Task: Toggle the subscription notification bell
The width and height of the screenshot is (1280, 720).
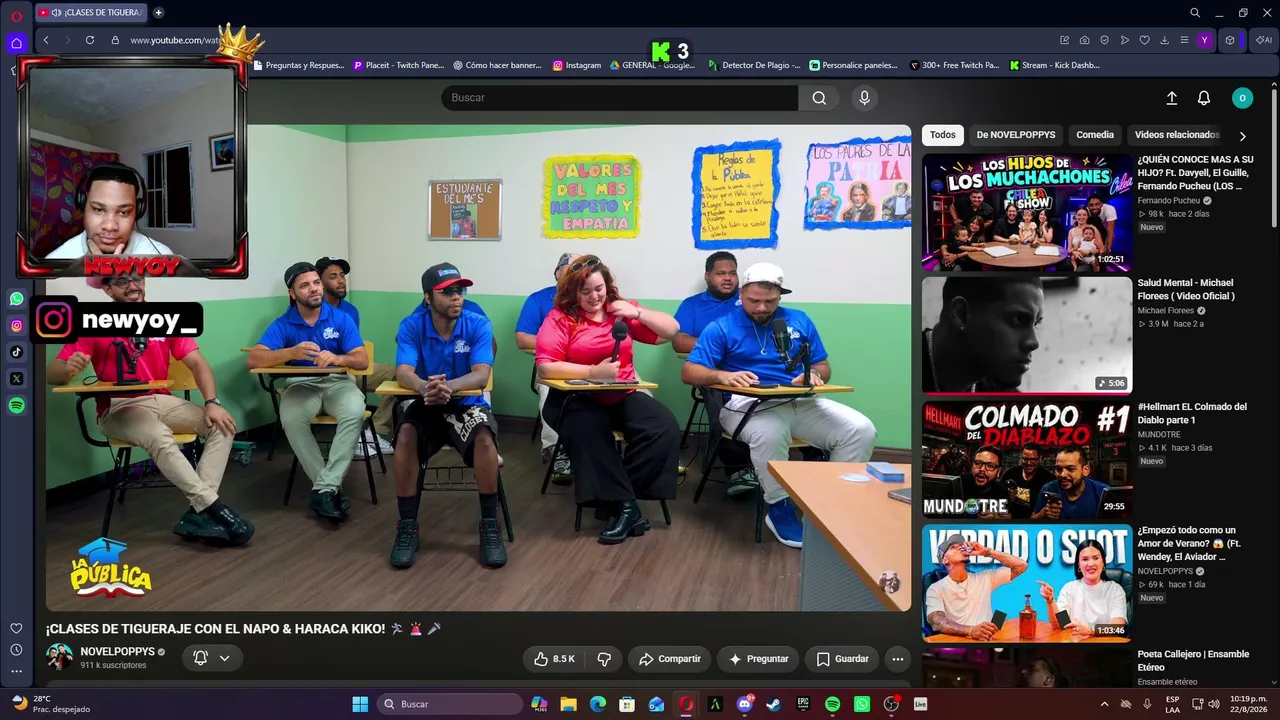Action: [x=200, y=658]
